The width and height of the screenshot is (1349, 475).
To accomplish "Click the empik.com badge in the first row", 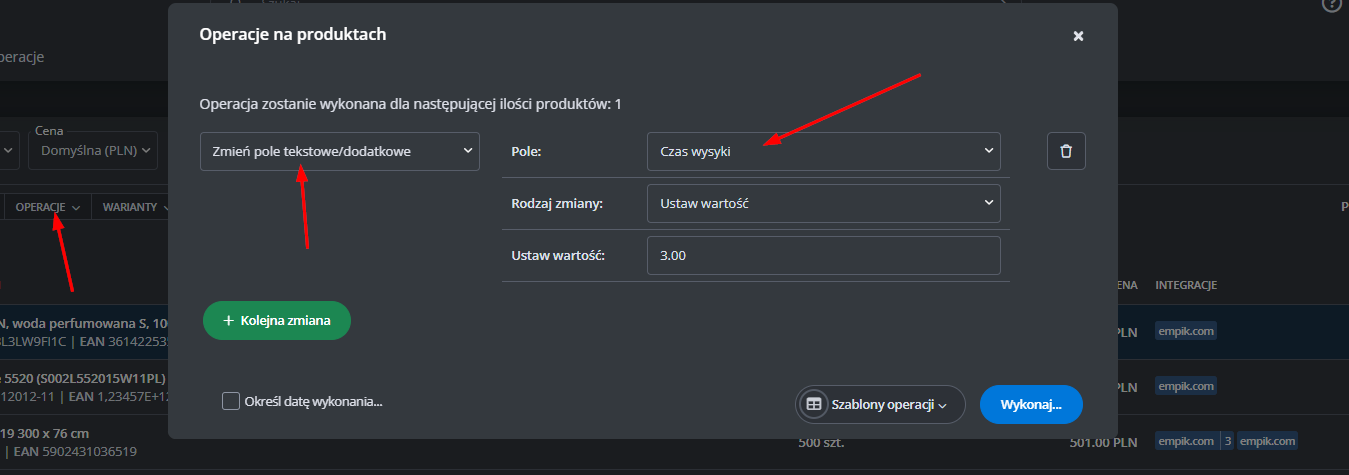I will (x=1186, y=331).
